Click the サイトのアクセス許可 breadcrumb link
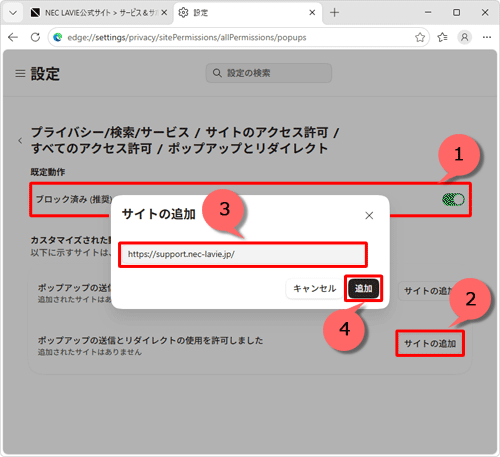Screen dimensions: 500x457 pyautogui.click(x=267, y=133)
